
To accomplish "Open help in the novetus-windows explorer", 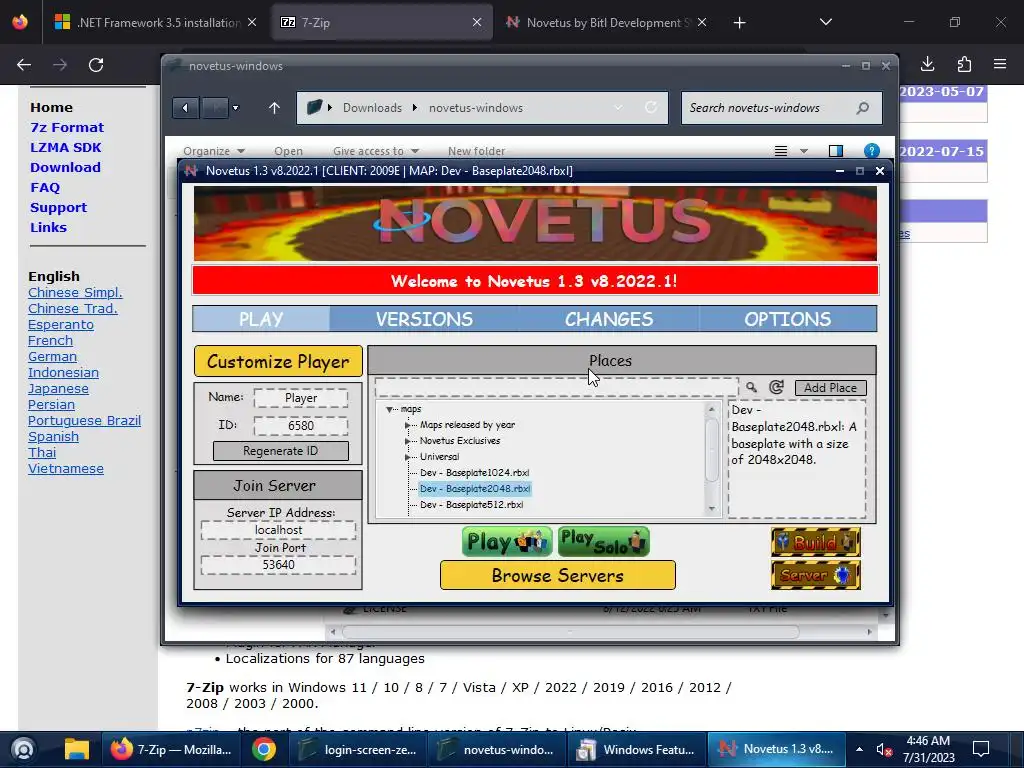I will (x=871, y=151).
